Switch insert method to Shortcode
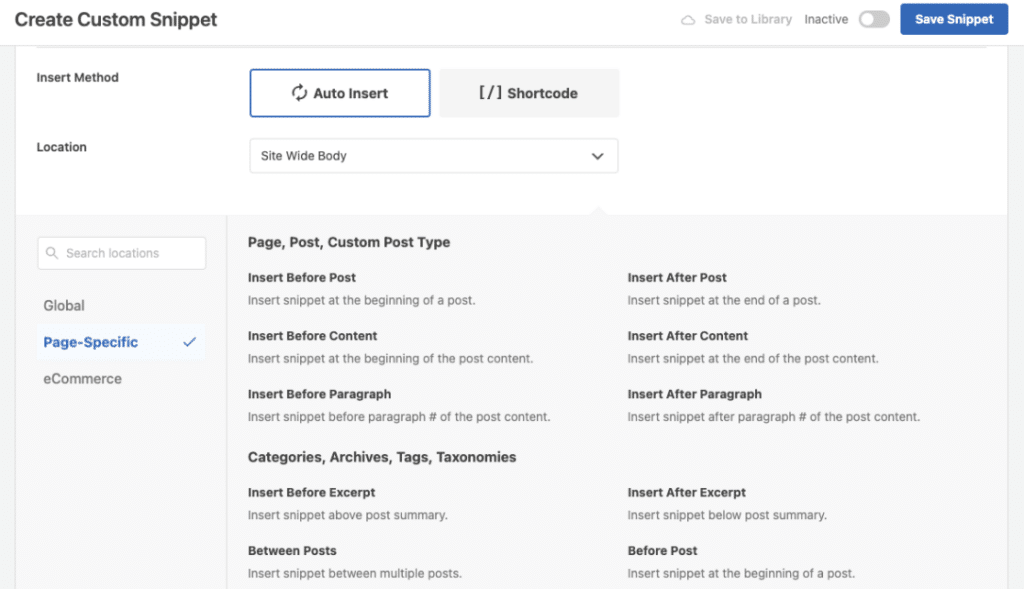The width and height of the screenshot is (1024, 589). point(528,92)
